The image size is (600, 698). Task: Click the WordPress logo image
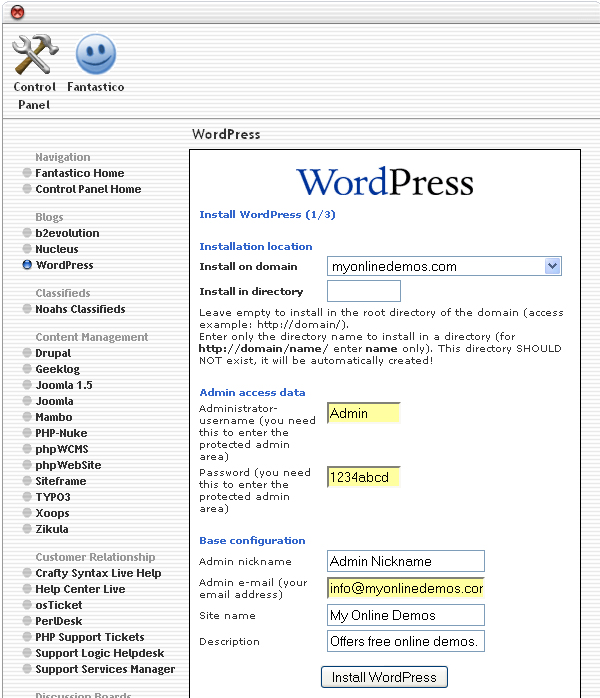(x=385, y=182)
